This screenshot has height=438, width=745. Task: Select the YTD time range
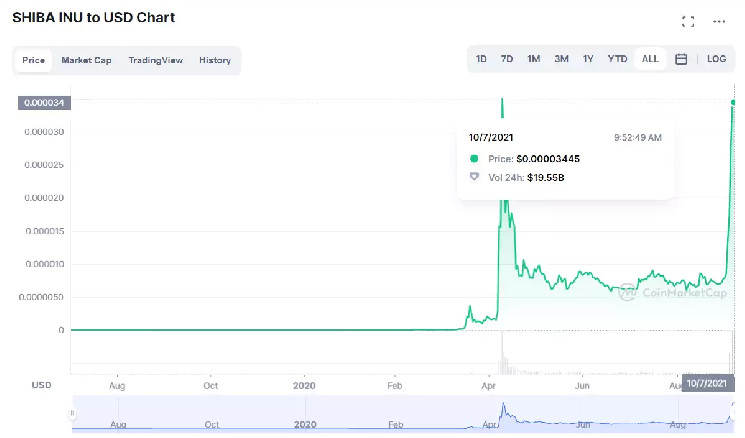(x=618, y=59)
